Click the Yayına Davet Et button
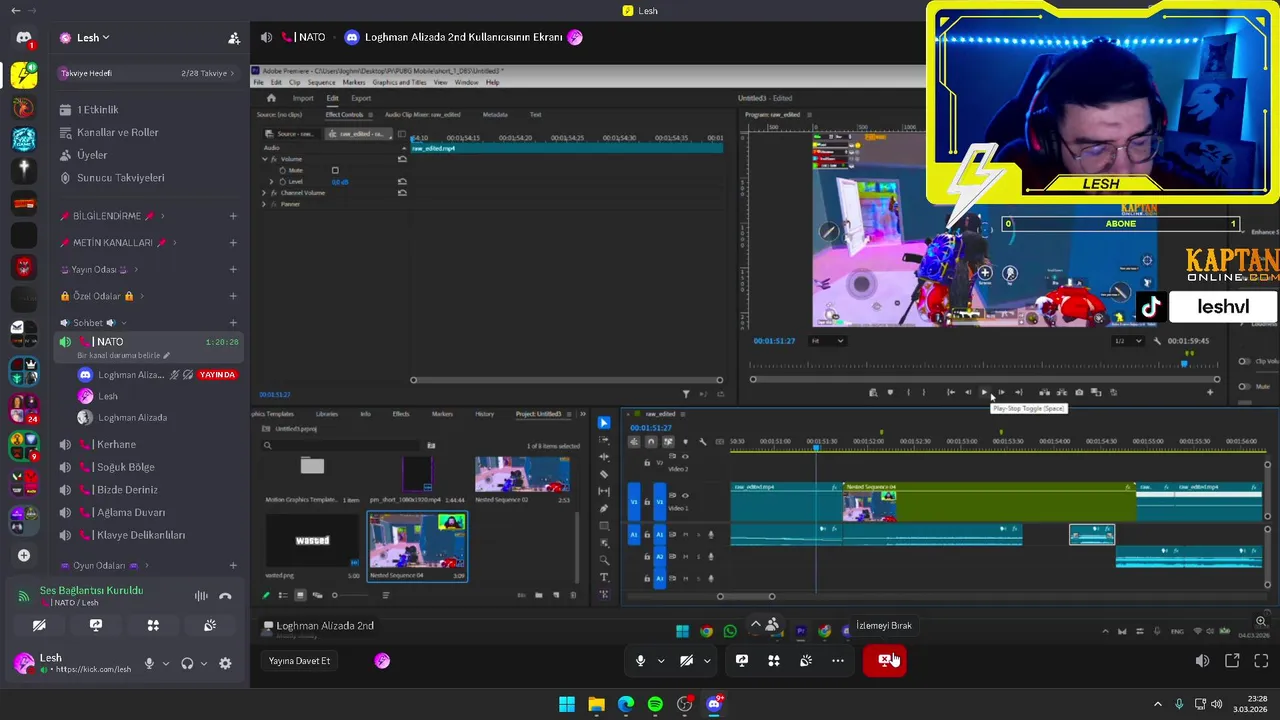Screen dimensions: 1280x720 tap(299, 660)
